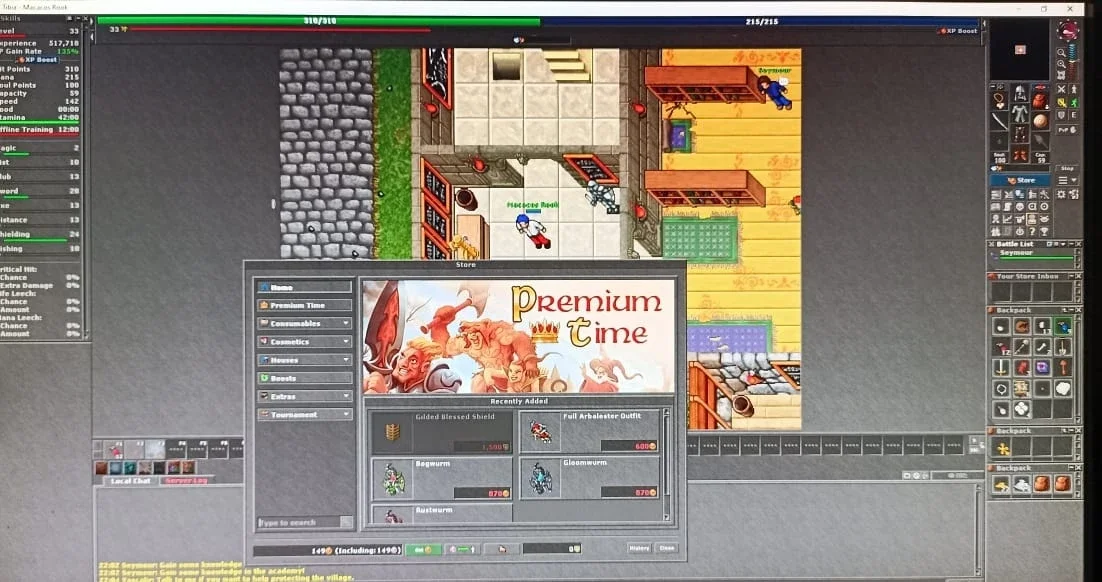Image resolution: width=1102 pixels, height=582 pixels.
Task: Toggle the crossed swords offensive fight mode
Action: click(1061, 89)
